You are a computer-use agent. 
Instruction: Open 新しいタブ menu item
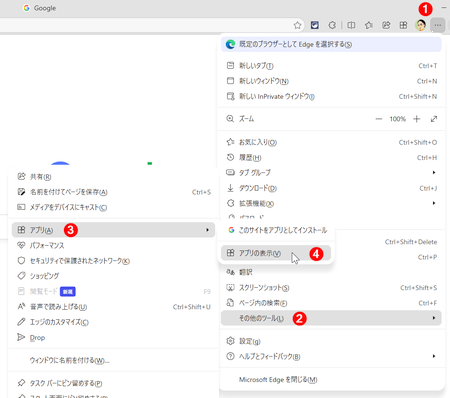(x=331, y=66)
